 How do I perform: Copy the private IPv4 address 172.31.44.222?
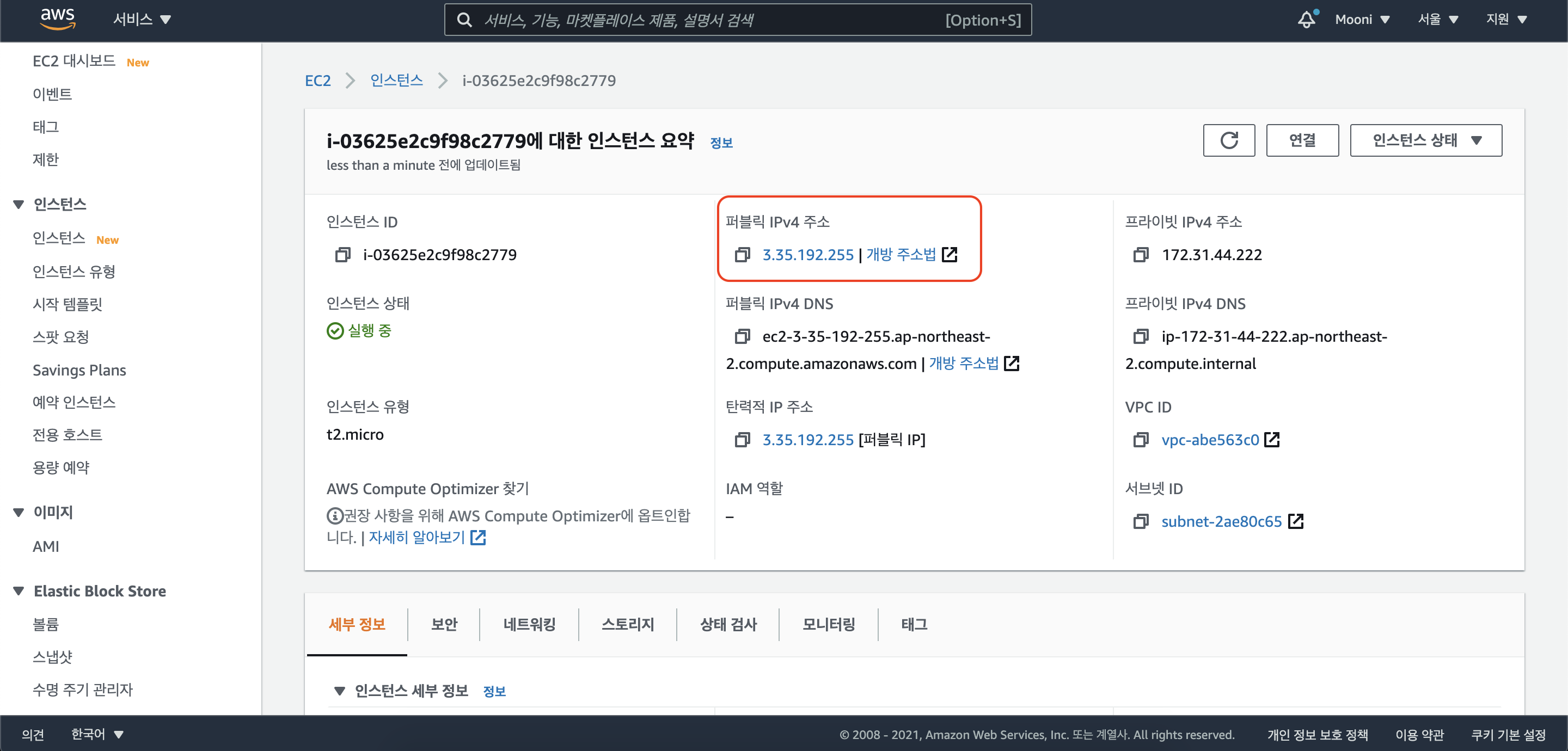(1141, 254)
